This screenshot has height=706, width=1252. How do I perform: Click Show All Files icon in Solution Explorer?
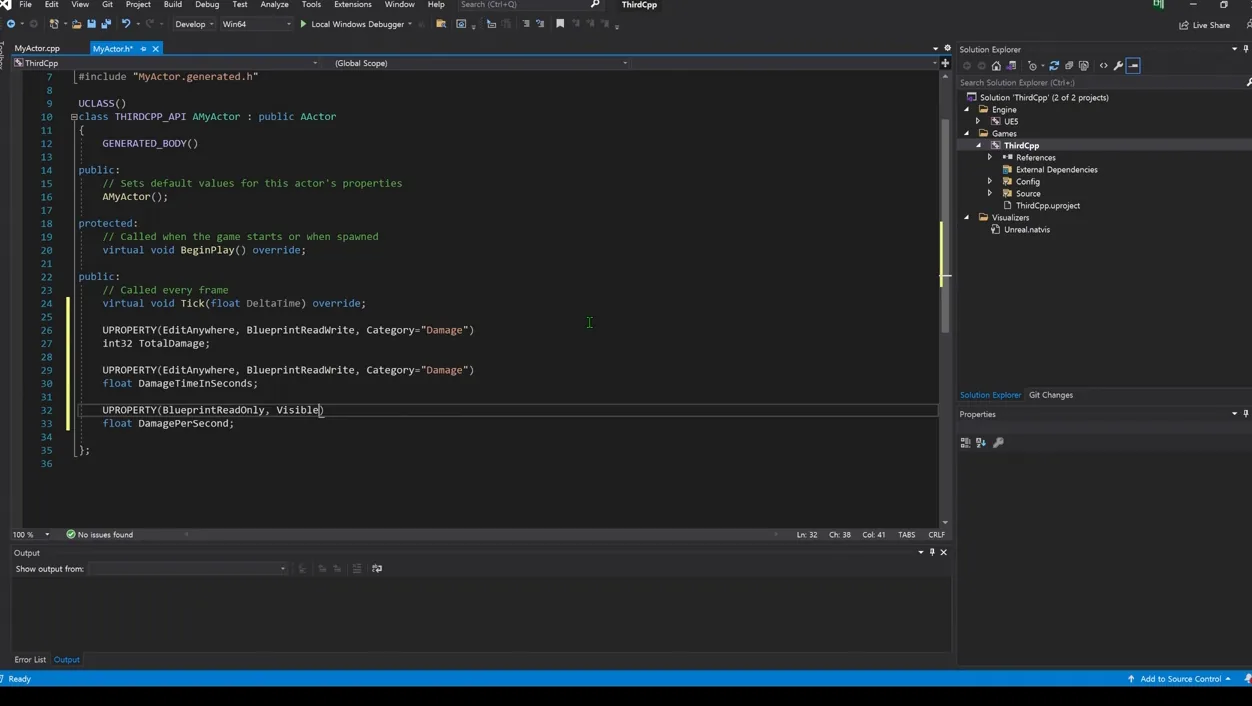[x=1084, y=66]
